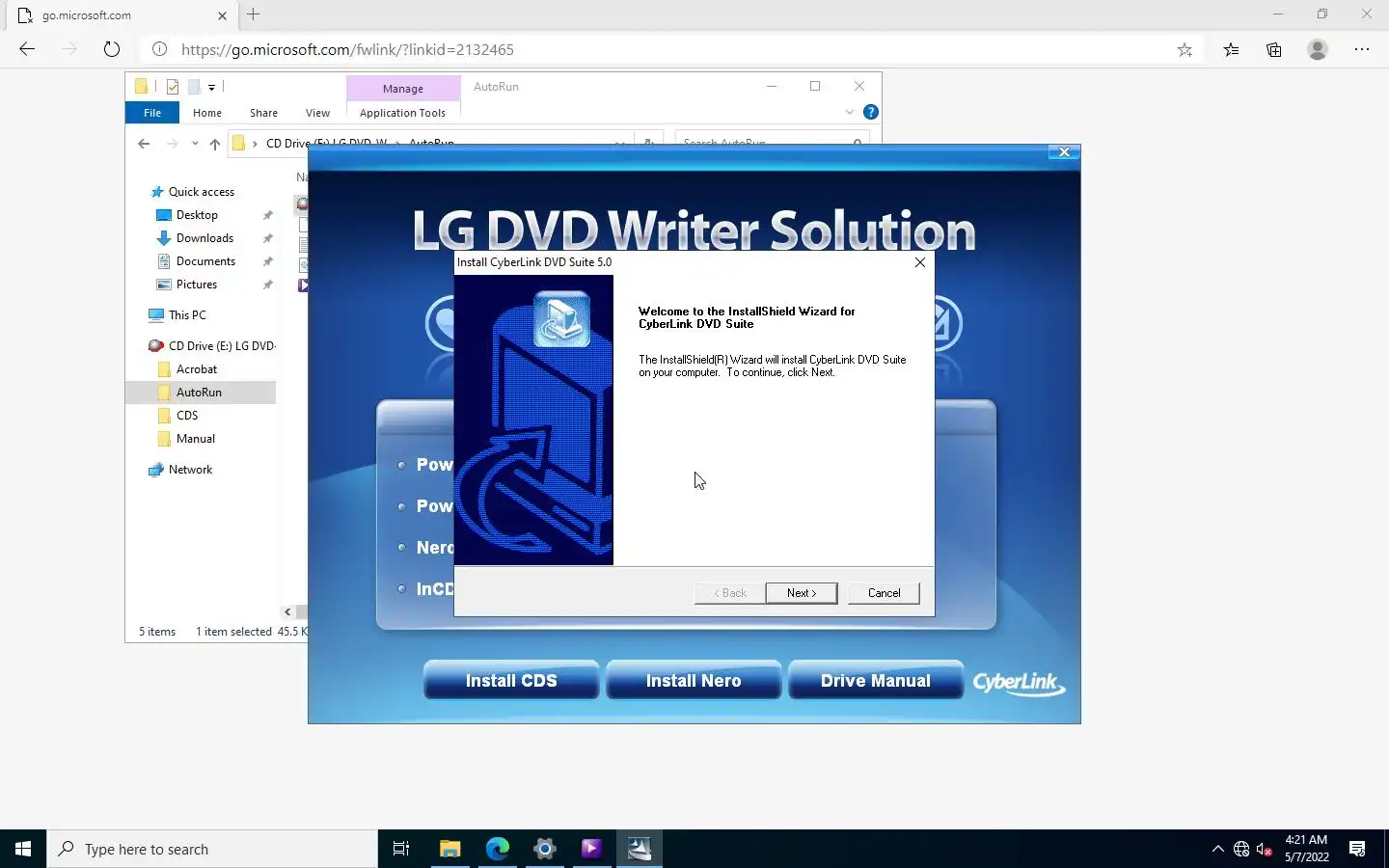The height and width of the screenshot is (868, 1389).
Task: Open Microsoft Edge from taskbar
Action: coord(497,849)
